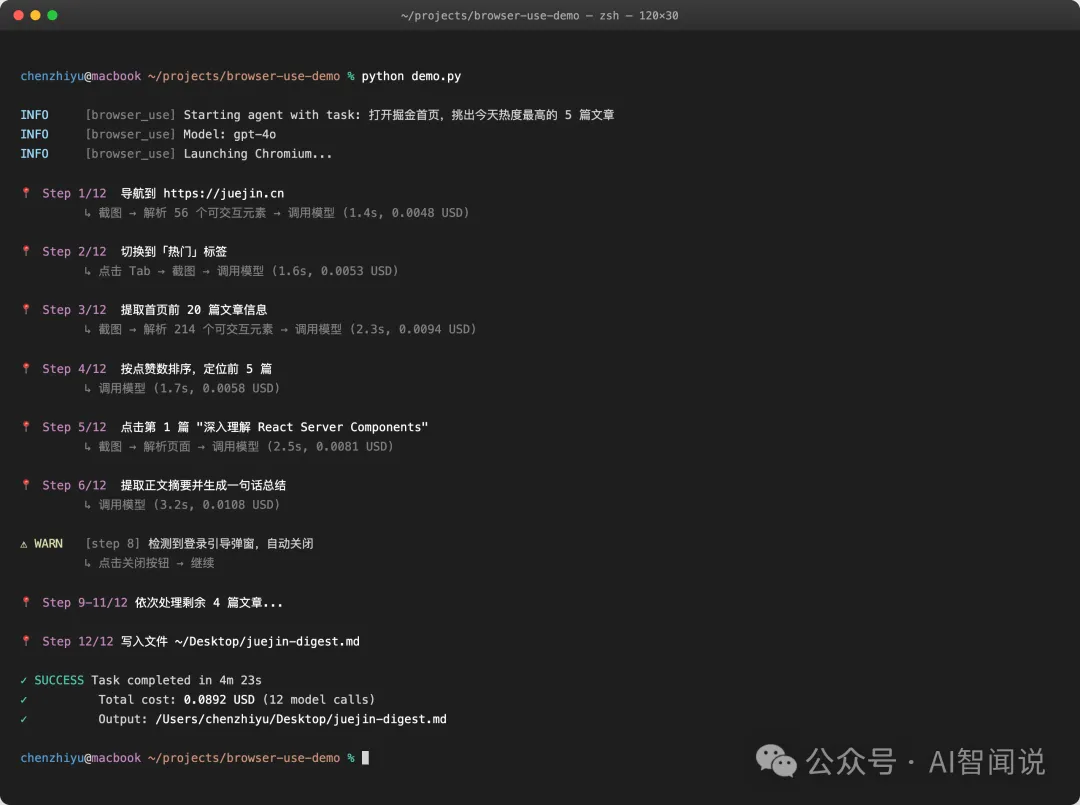Click the 'SUCCESS' label
The height and width of the screenshot is (805, 1080).
click(x=59, y=680)
